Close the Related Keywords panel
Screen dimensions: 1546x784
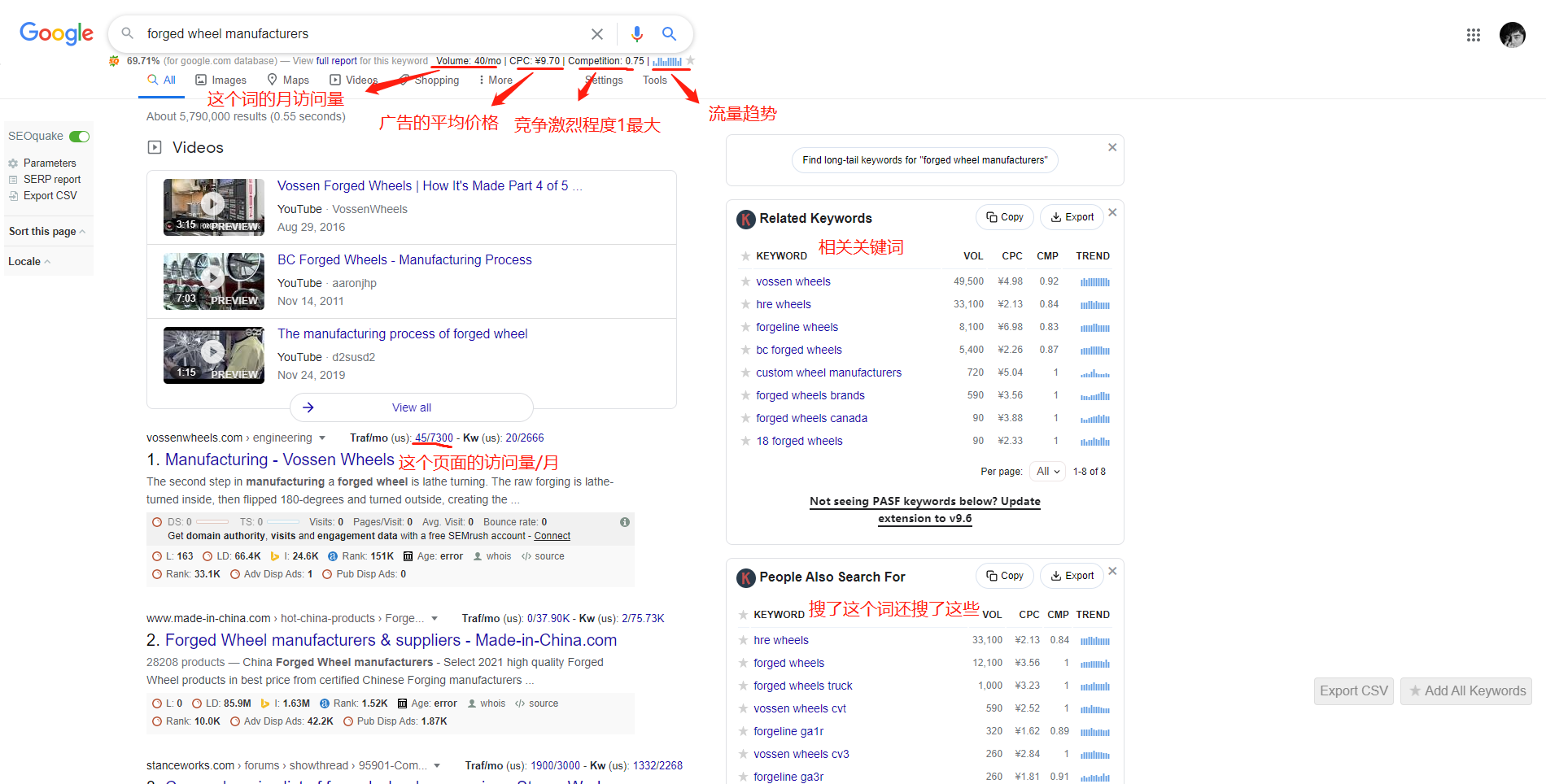(1112, 212)
